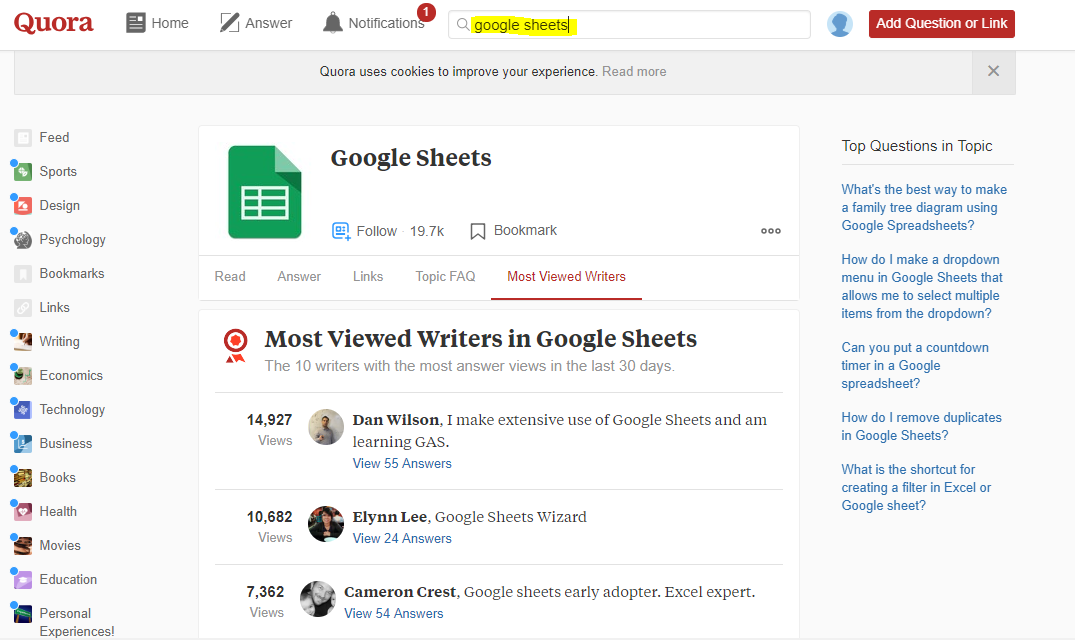
Task: Click the Technology topic icon
Action: pyautogui.click(x=23, y=410)
